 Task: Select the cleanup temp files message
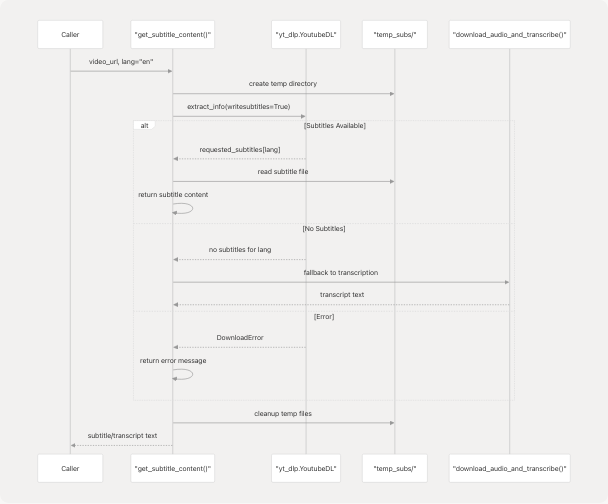pyautogui.click(x=283, y=413)
